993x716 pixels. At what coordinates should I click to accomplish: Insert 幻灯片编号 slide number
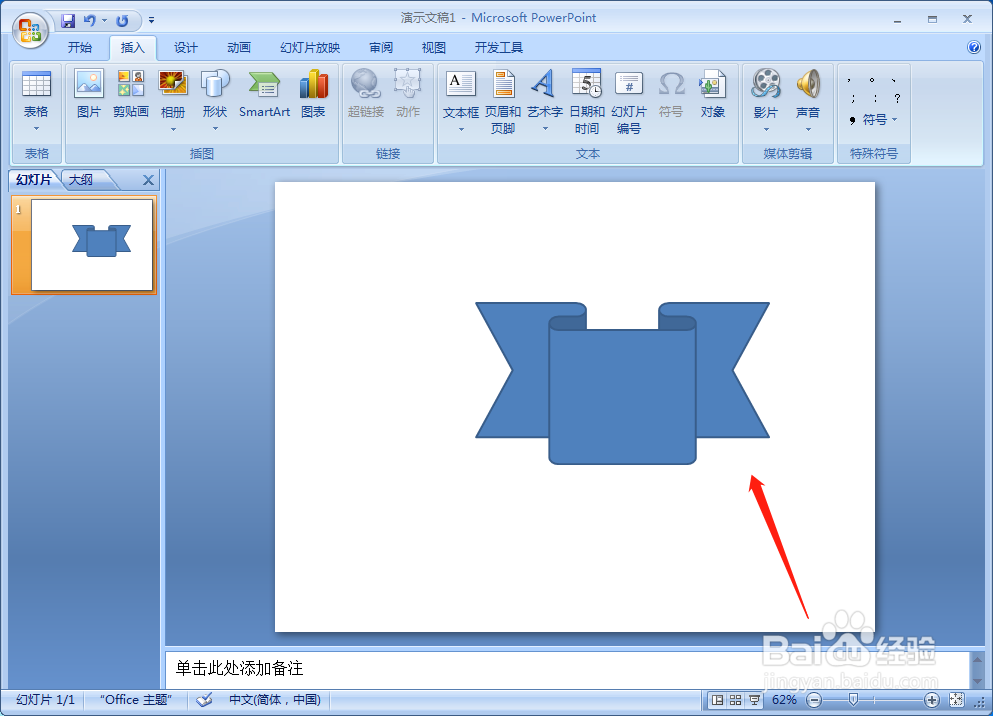629,101
